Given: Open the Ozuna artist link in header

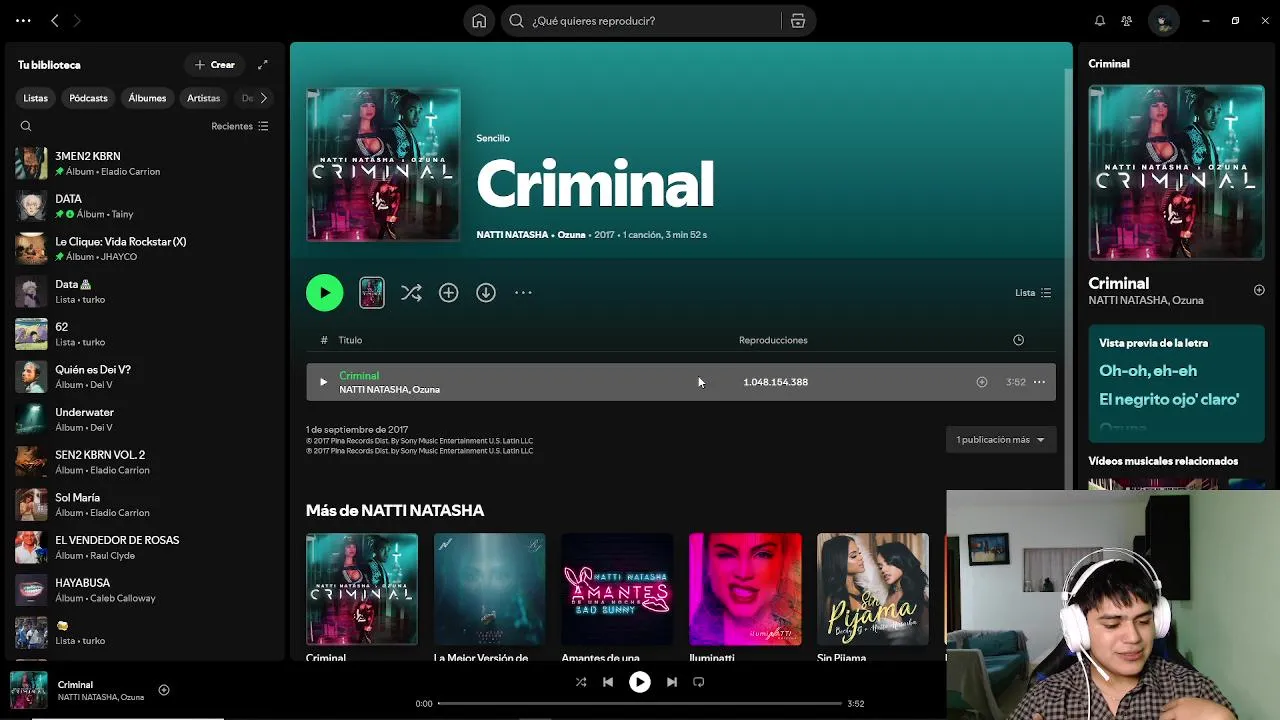Looking at the screenshot, I should [571, 235].
